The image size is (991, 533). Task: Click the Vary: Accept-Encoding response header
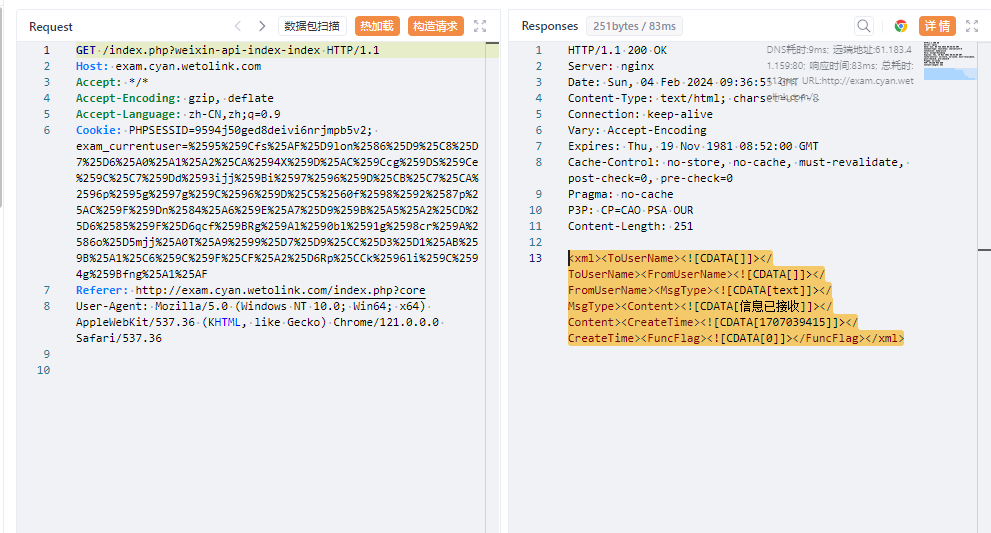click(637, 130)
